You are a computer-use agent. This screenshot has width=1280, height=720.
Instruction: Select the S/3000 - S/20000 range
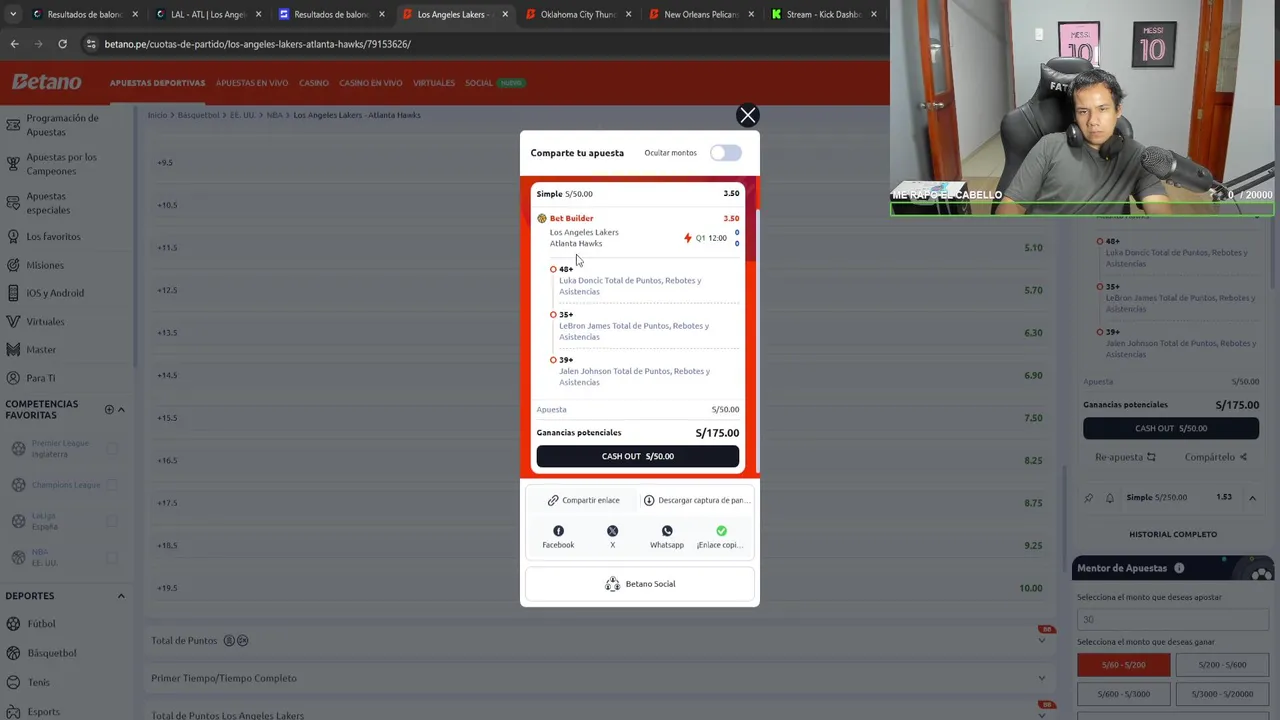tap(1222, 694)
